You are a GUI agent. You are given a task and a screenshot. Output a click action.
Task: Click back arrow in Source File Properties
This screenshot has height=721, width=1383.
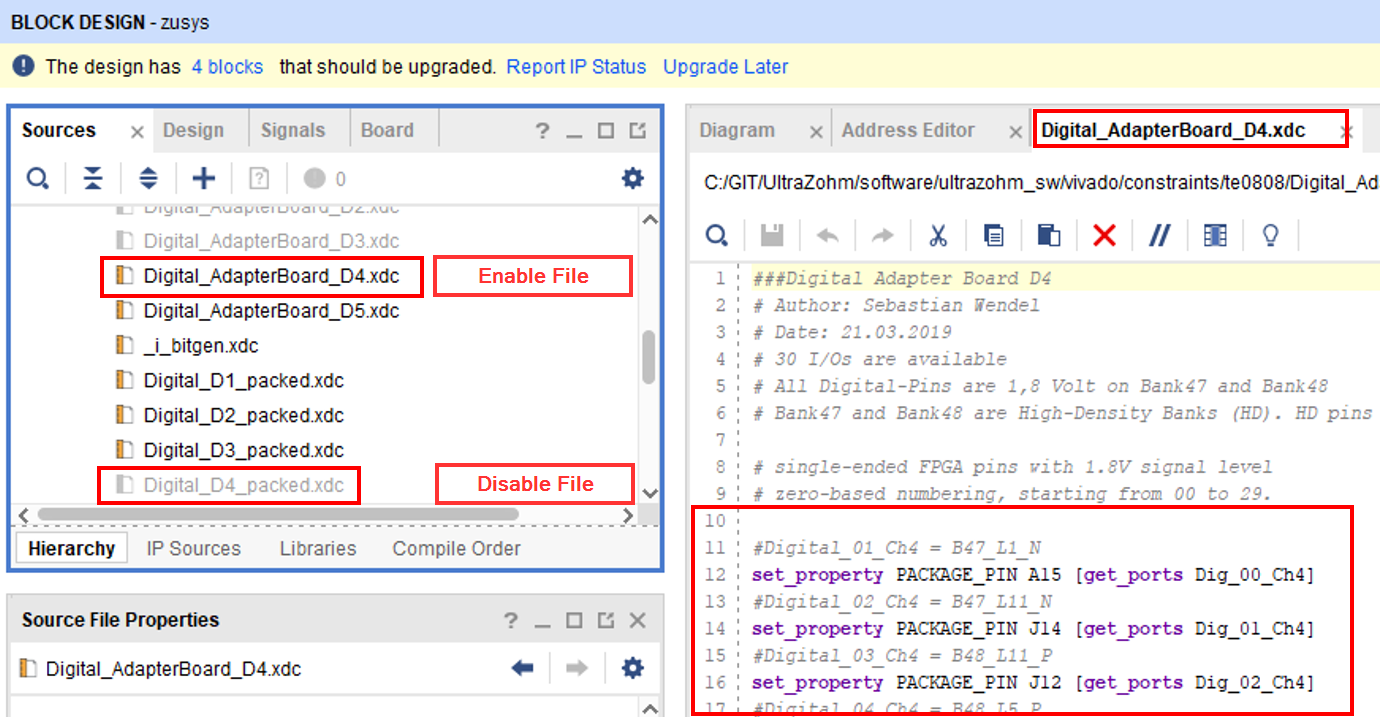[522, 668]
